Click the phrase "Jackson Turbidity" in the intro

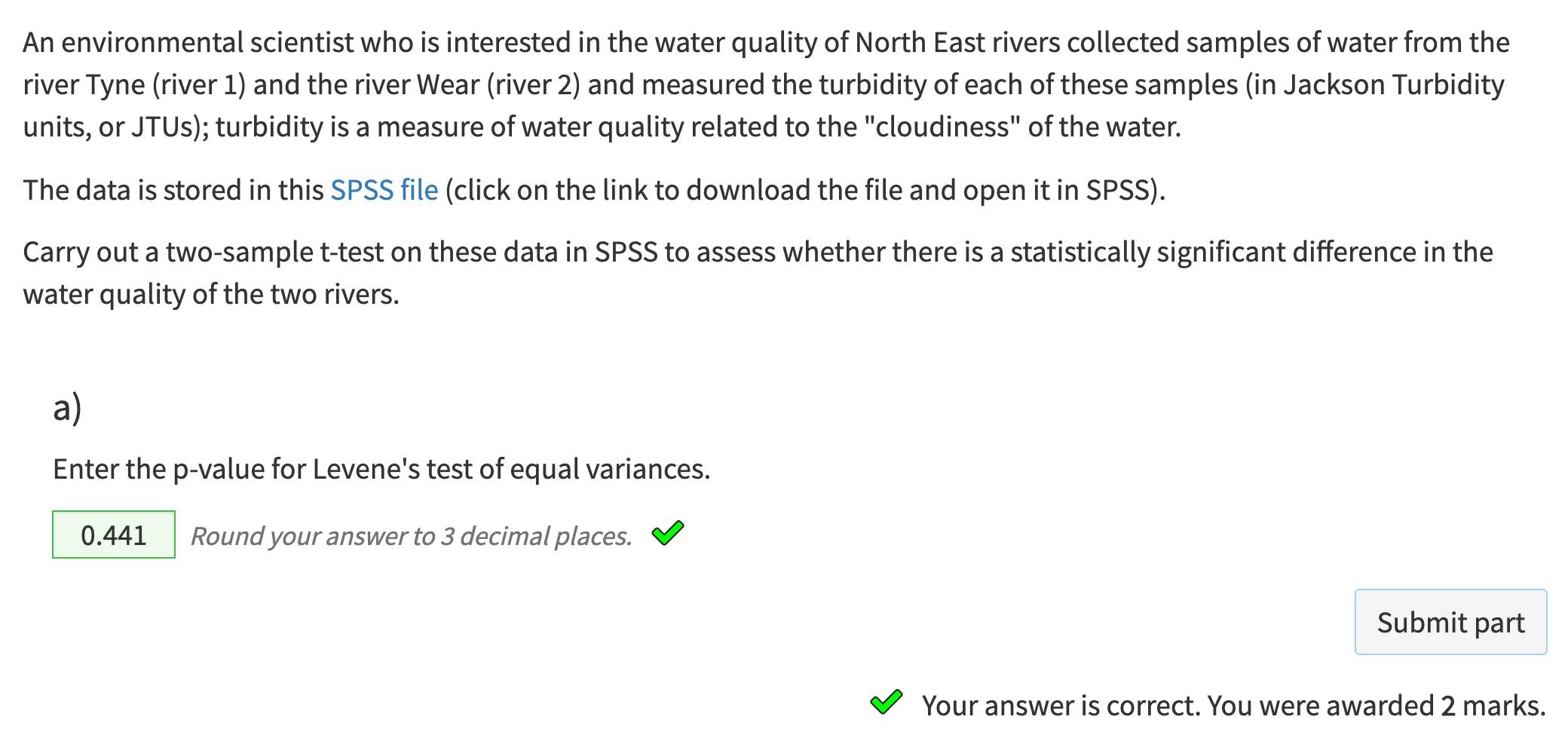pos(1394,84)
